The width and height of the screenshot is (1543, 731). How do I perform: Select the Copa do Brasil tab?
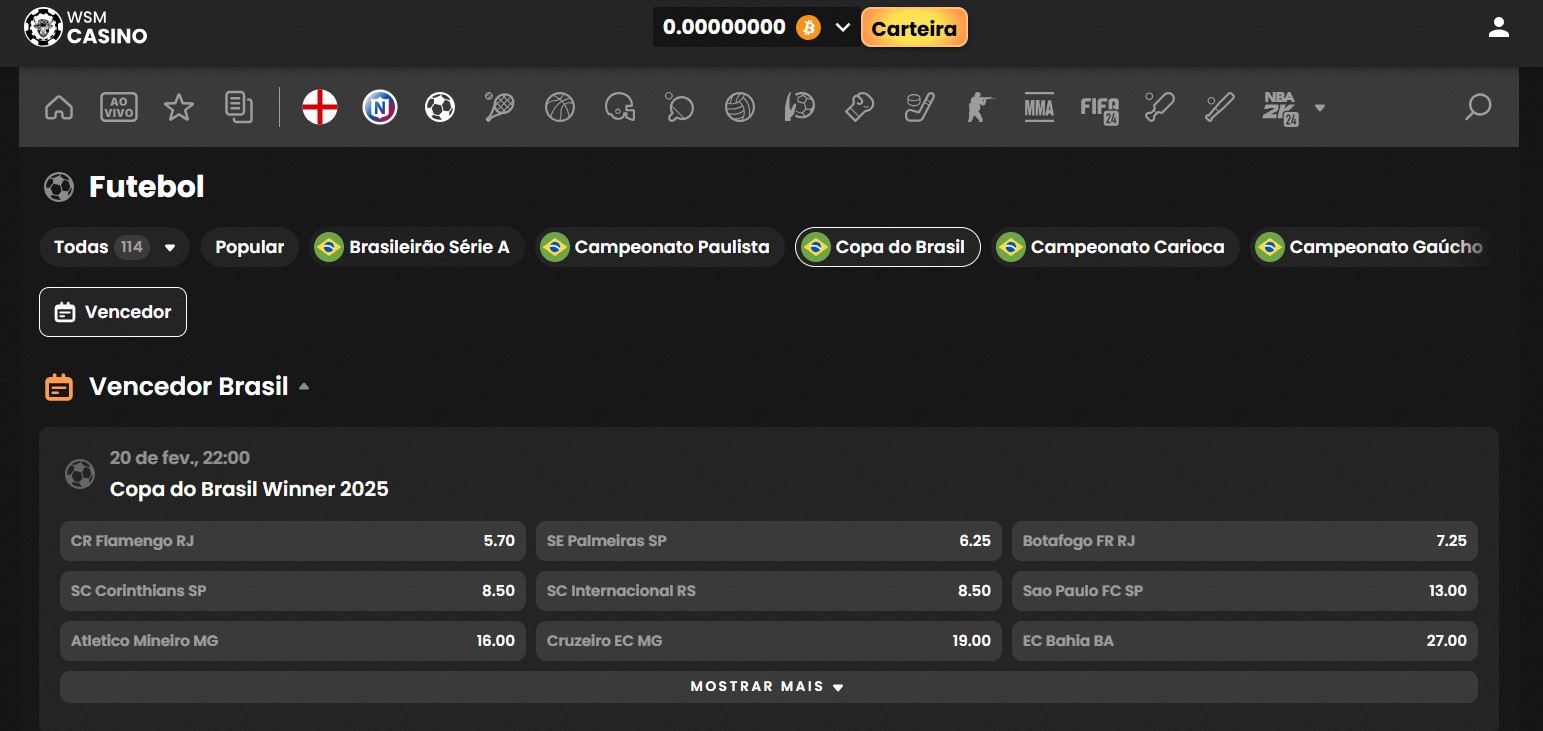(x=888, y=247)
